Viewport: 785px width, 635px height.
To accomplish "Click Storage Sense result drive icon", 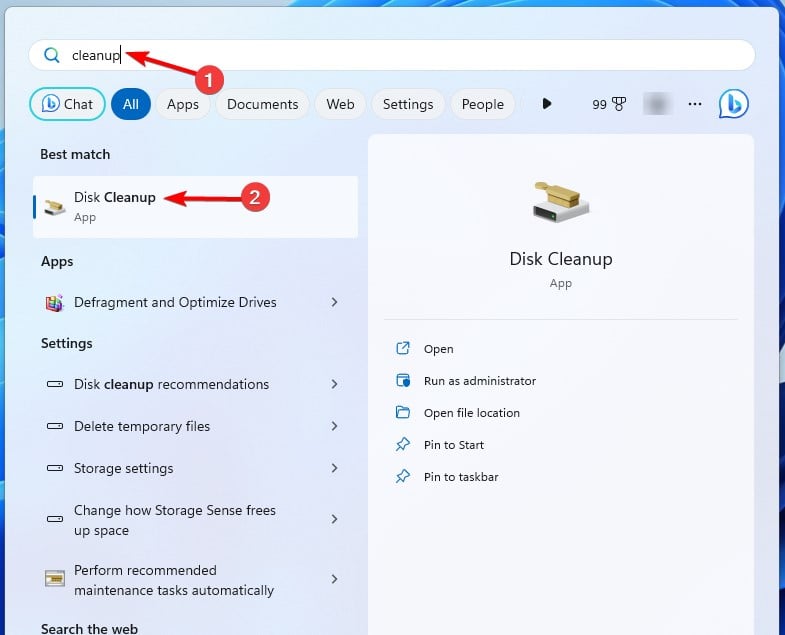I will click(55, 519).
